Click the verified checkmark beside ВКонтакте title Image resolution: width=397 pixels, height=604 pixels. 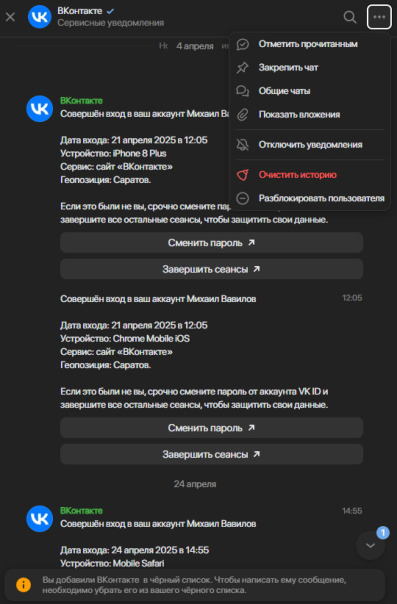[110, 11]
